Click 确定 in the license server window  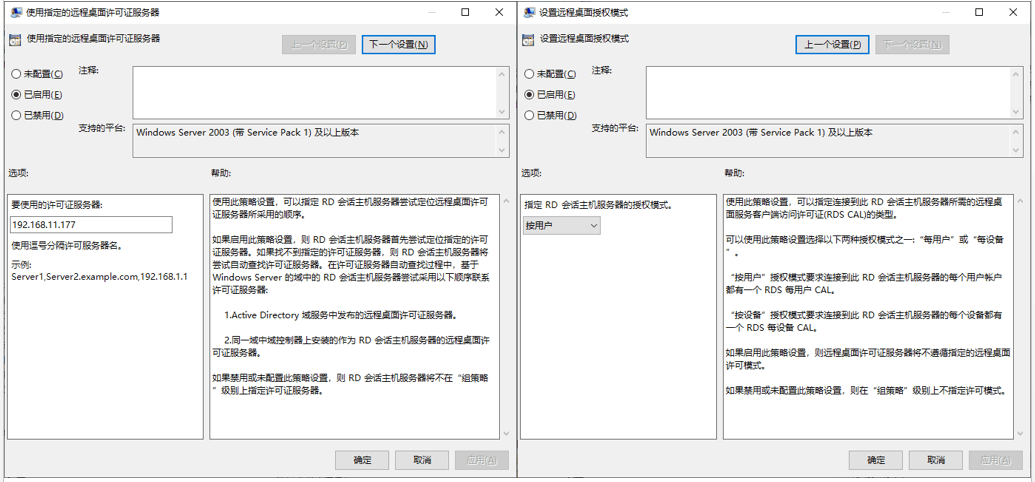point(362,460)
